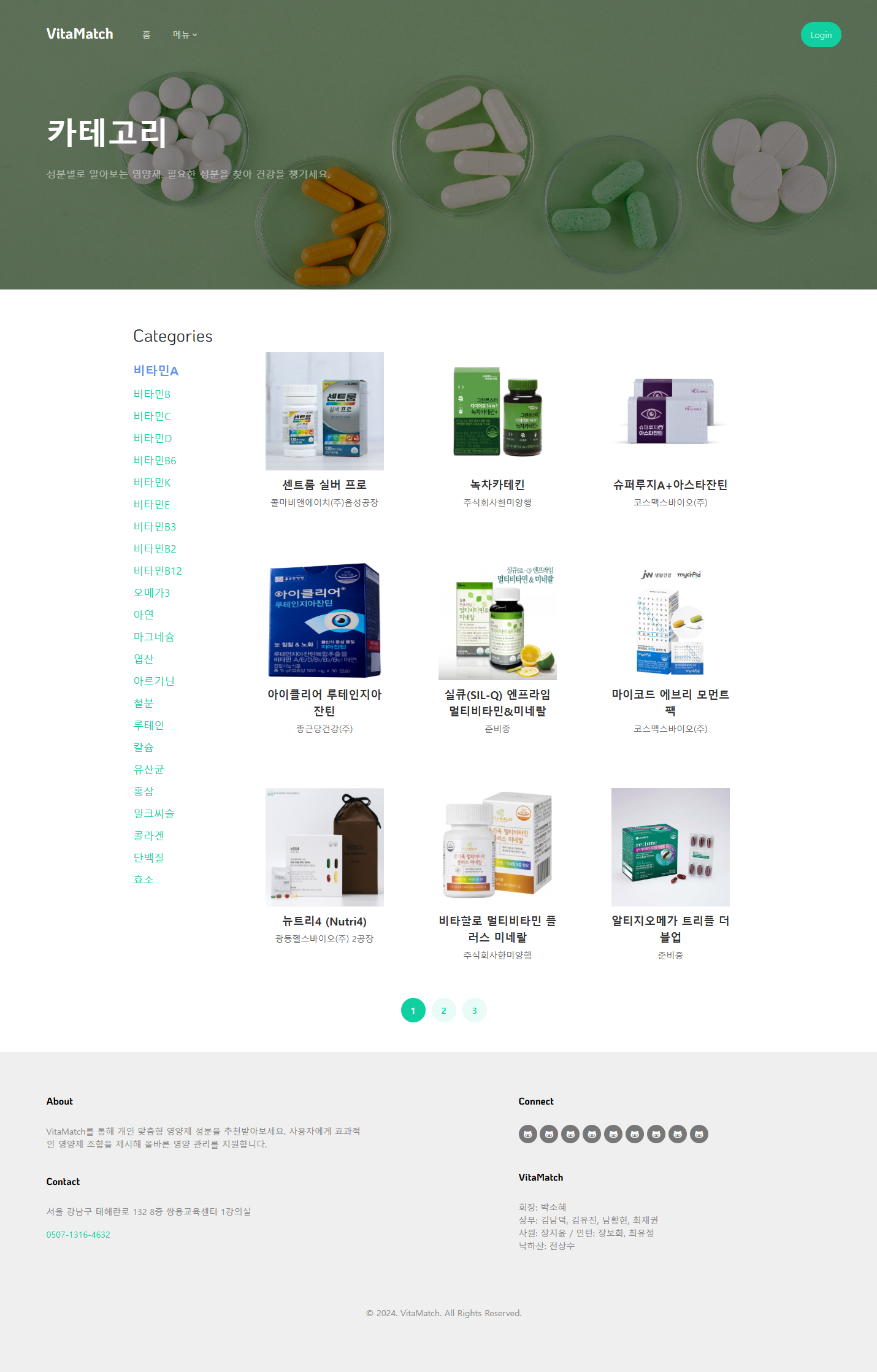
Task: Open the 밀크씨슬 category
Action: click(x=154, y=813)
